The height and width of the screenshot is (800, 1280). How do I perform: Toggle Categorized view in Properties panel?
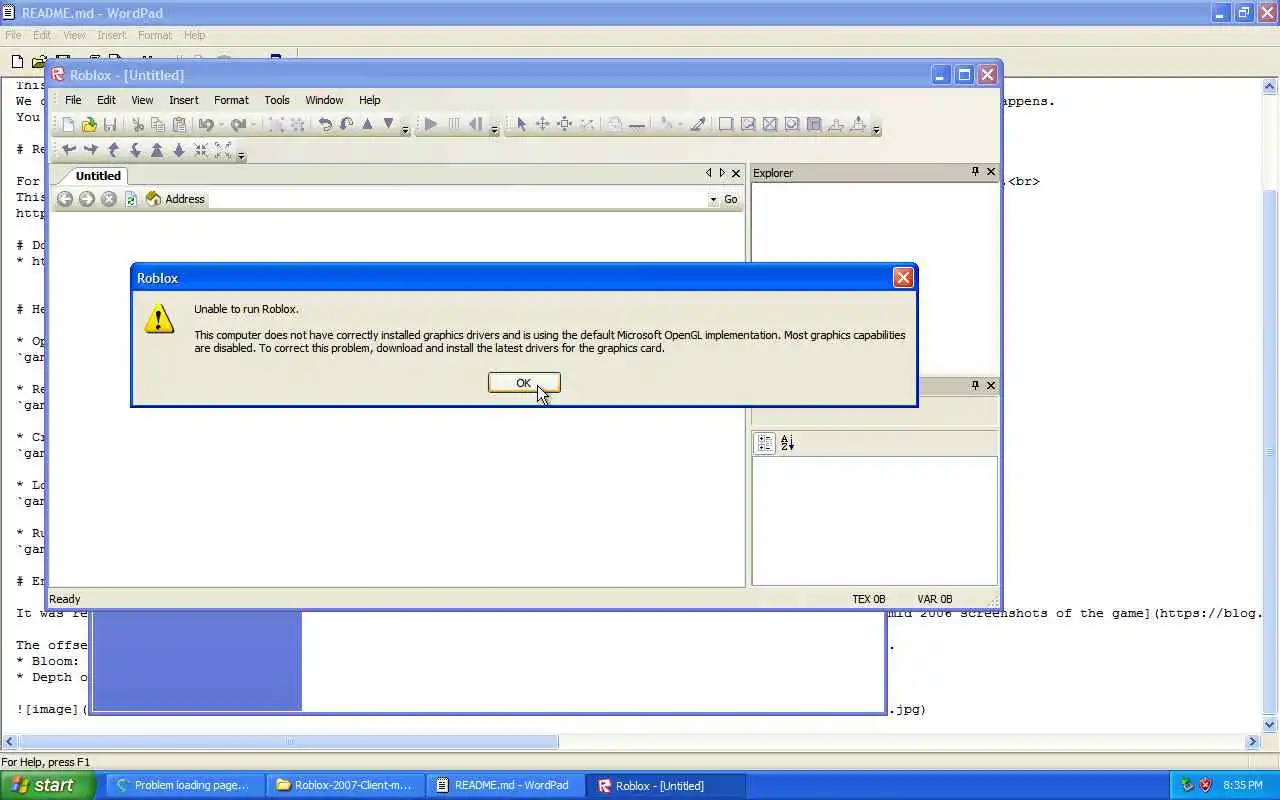(x=765, y=443)
